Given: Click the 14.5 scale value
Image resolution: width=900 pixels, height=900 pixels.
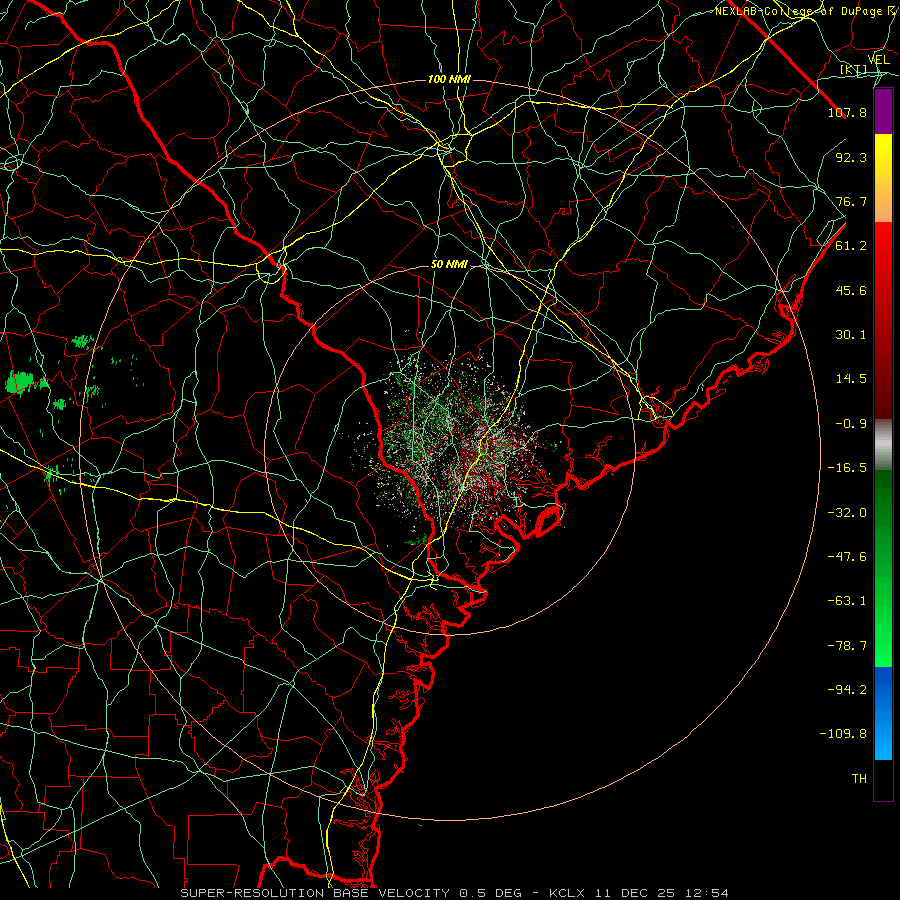Looking at the screenshot, I should click(x=851, y=379).
